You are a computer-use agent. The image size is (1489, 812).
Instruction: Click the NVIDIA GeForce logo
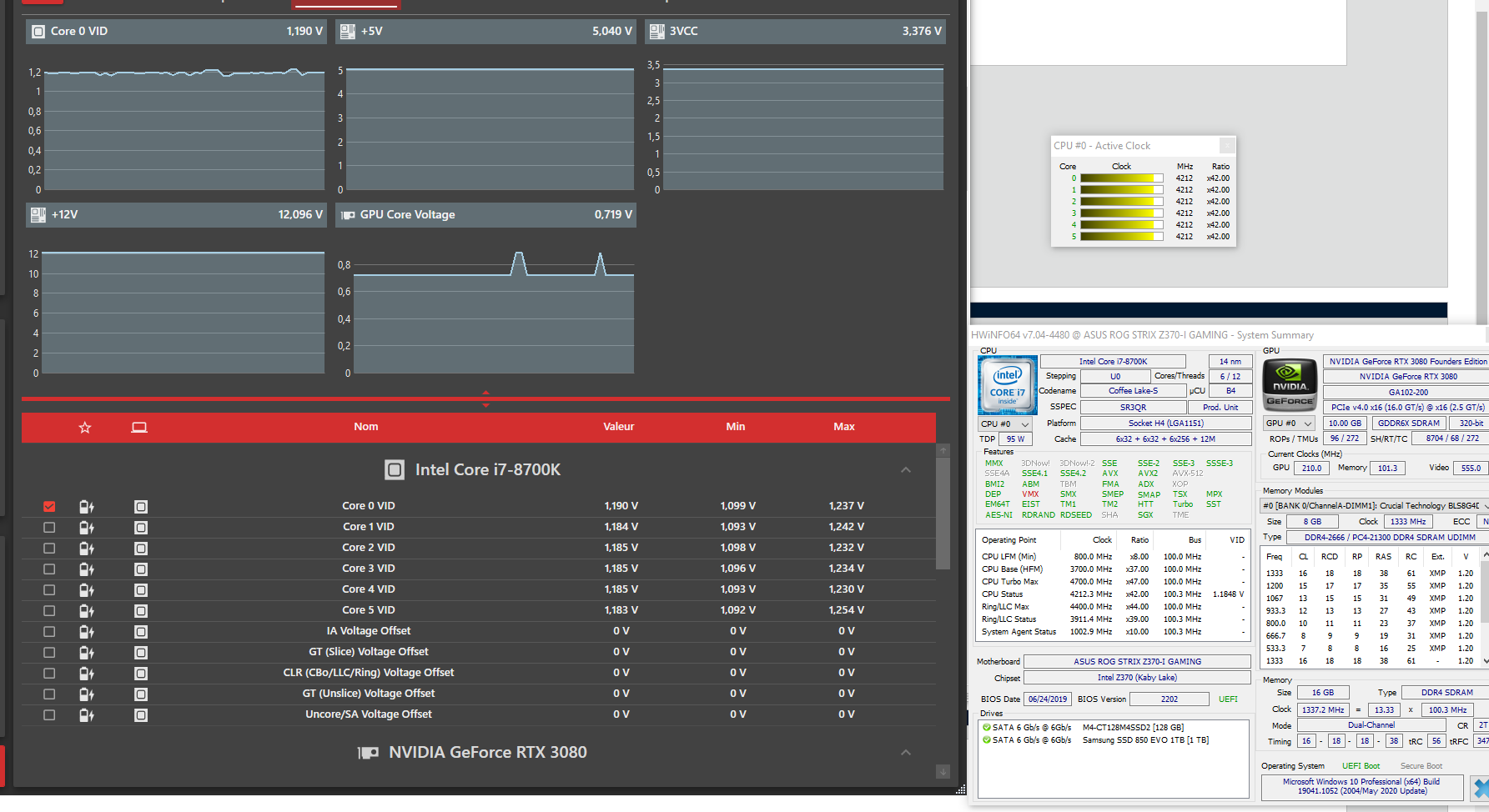click(1290, 385)
